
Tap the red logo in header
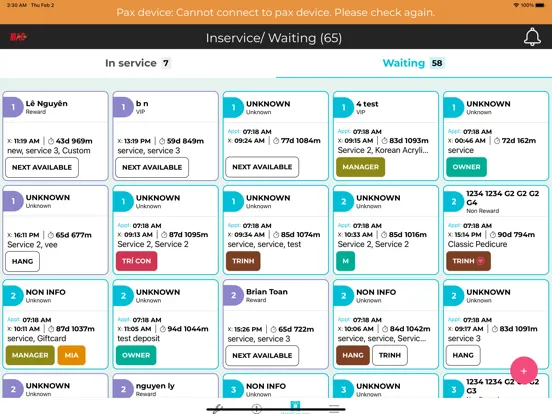point(18,37)
